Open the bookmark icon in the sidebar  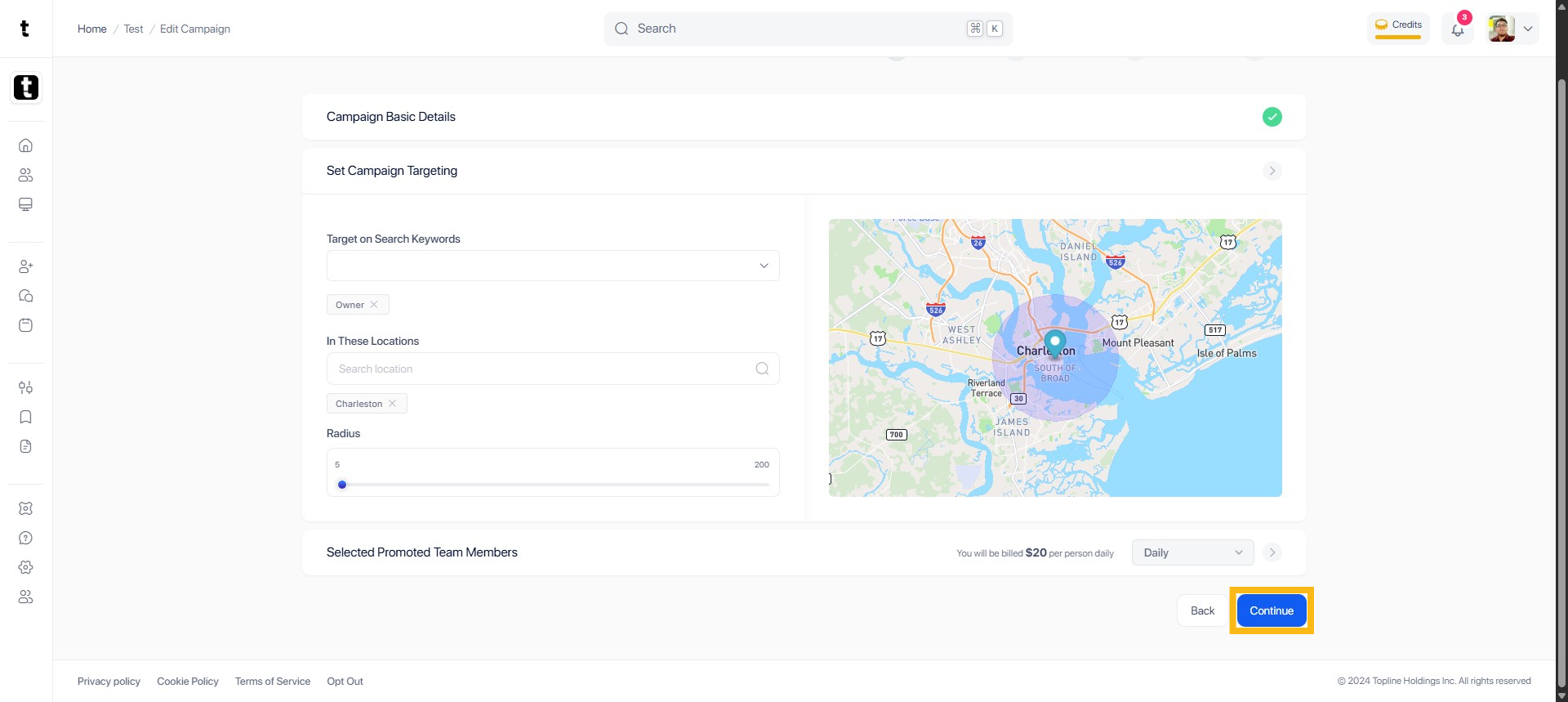25,417
